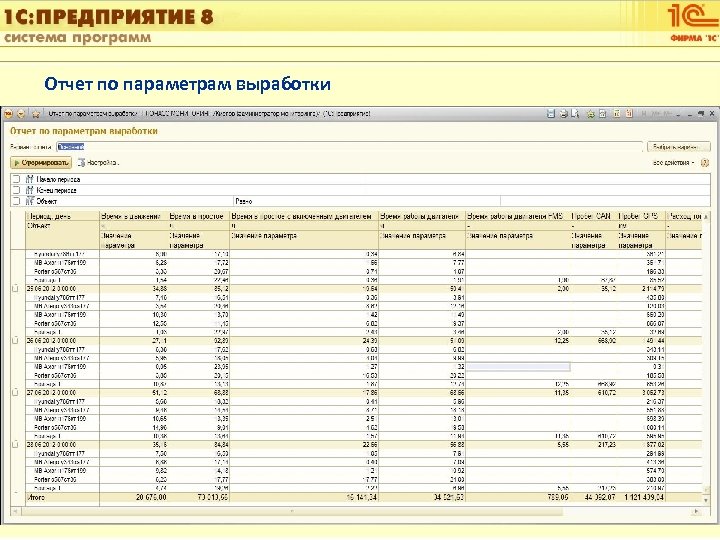Click the 28.06.2012 0:00:00 row date cell
Screen dimensions: 720x540
pyautogui.click(x=62, y=444)
